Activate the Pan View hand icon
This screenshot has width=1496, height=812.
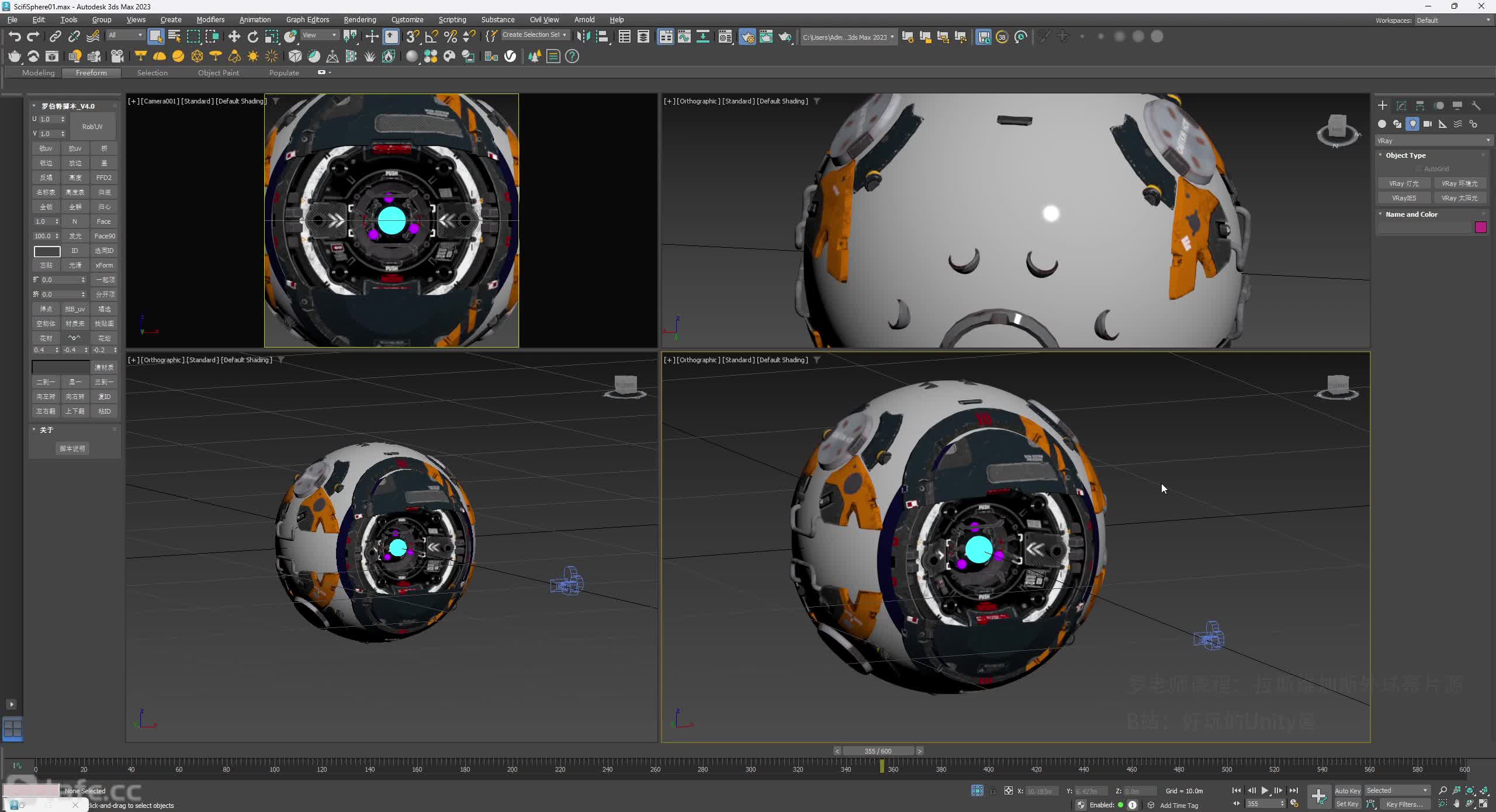[1456, 804]
